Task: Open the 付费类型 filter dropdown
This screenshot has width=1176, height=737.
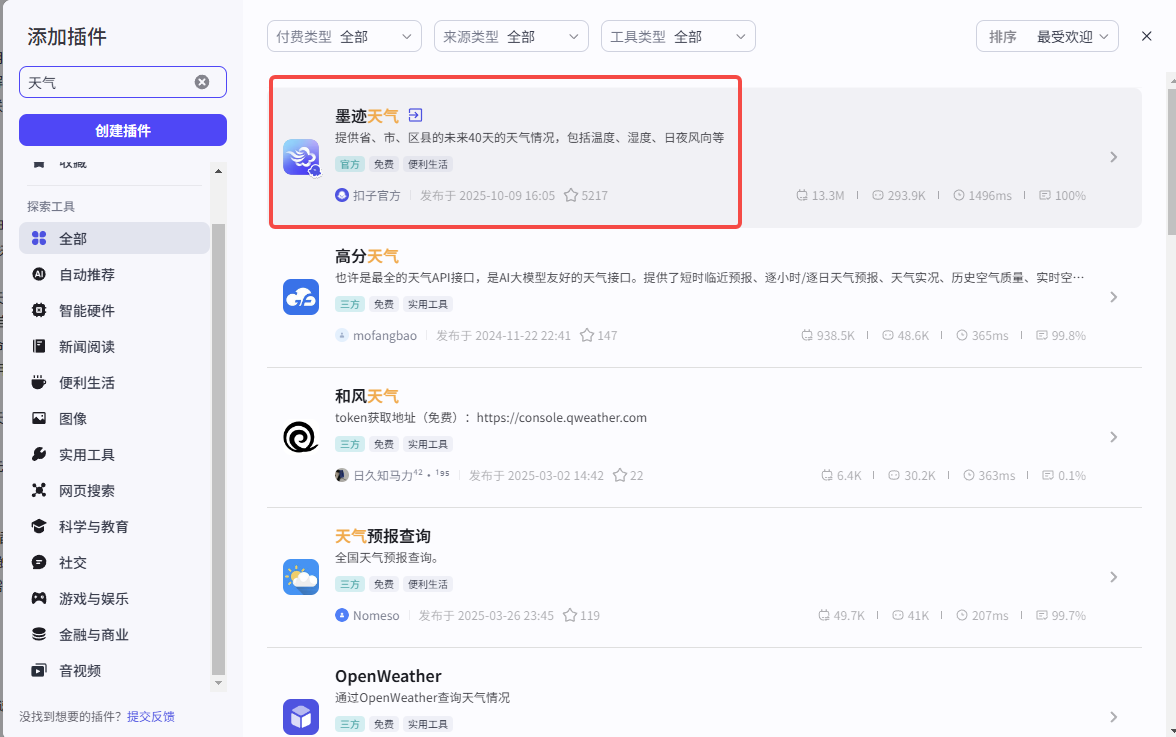Action: (x=344, y=35)
